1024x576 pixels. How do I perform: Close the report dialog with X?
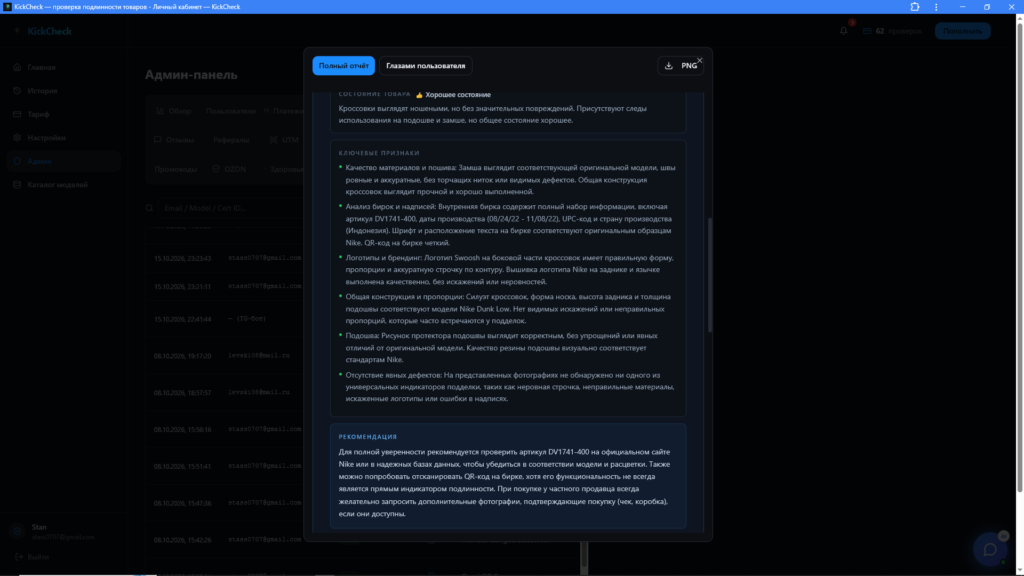pyautogui.click(x=699, y=61)
